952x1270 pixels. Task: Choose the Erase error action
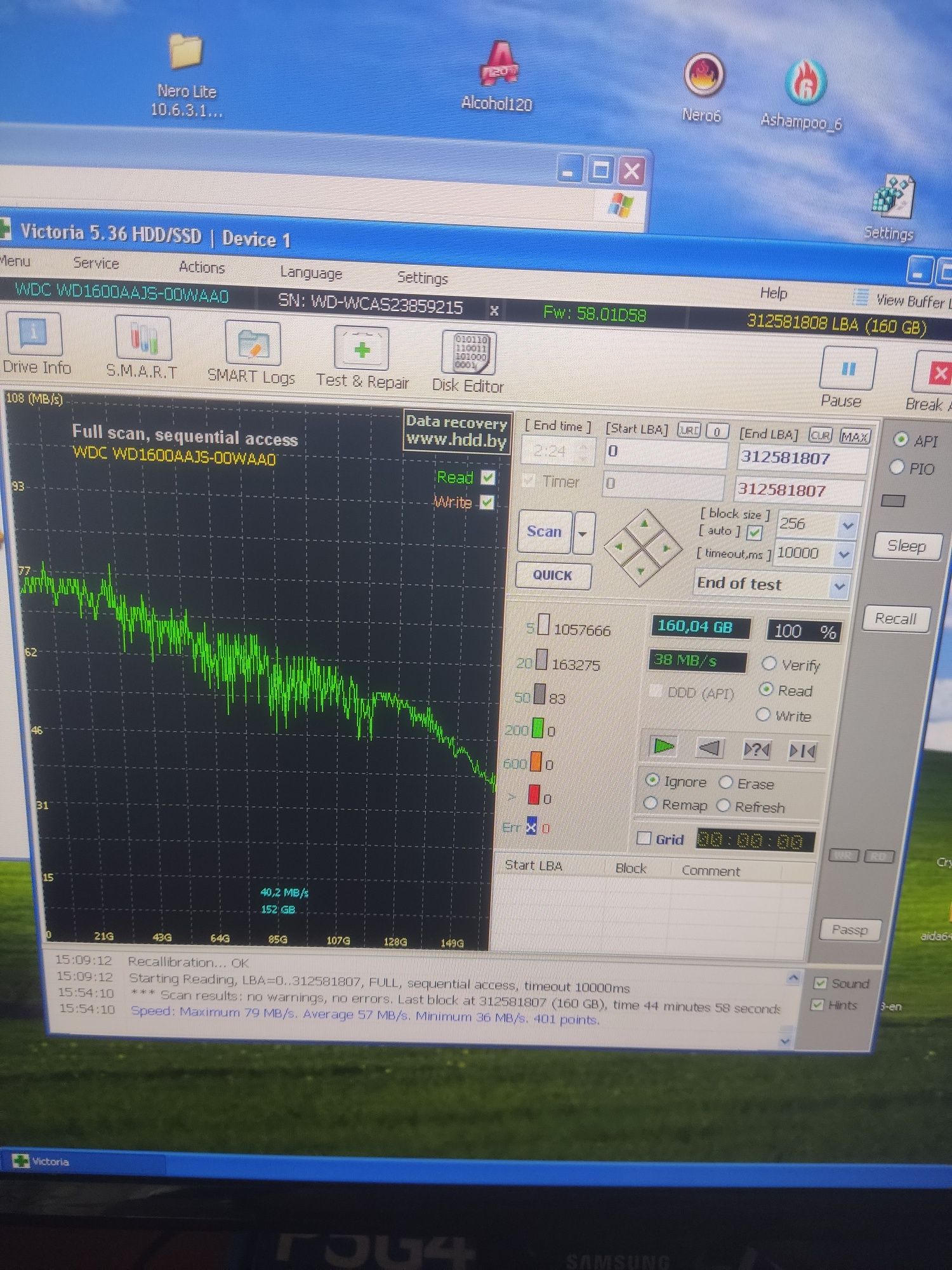click(725, 782)
